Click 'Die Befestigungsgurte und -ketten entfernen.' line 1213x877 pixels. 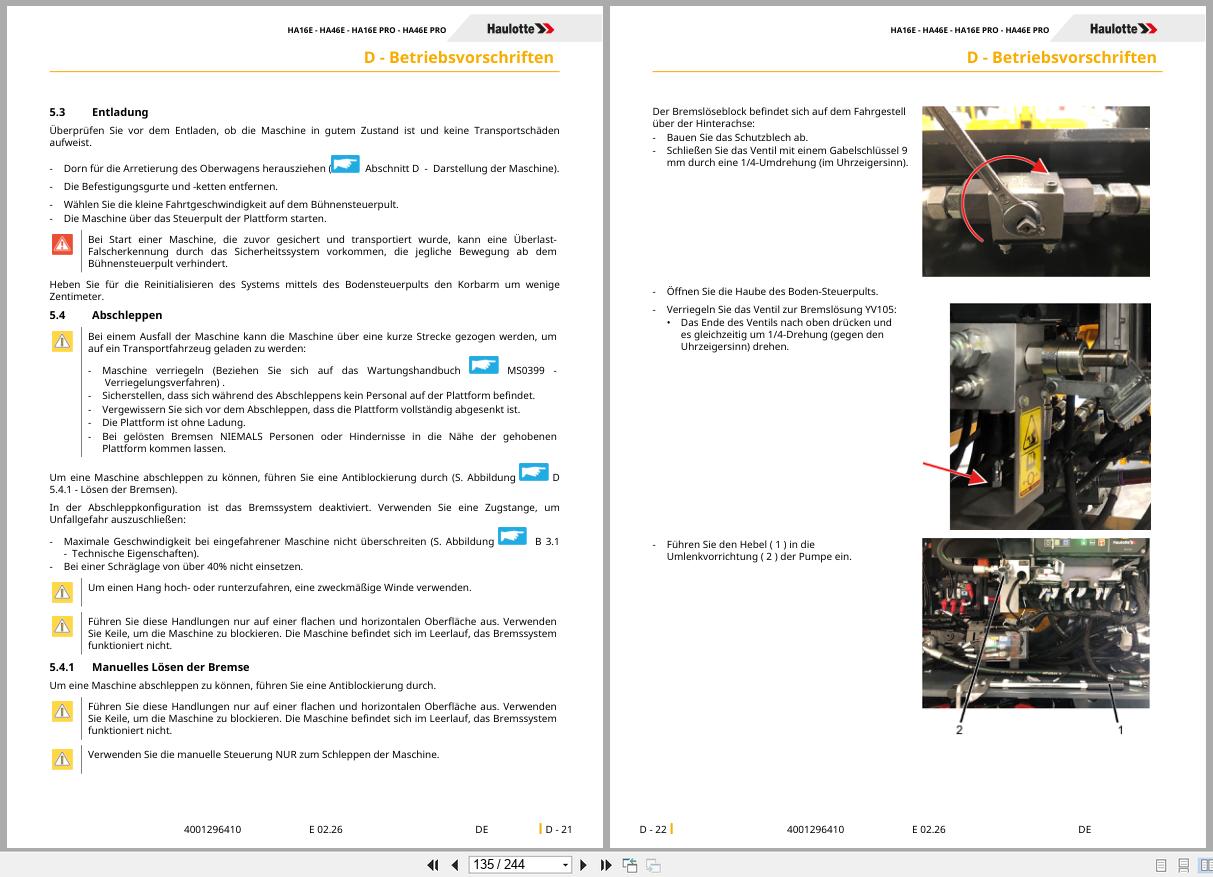[x=170, y=187]
